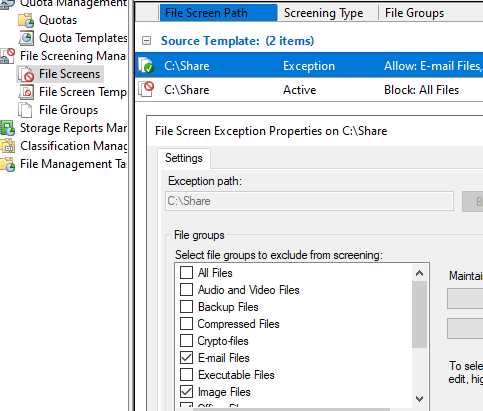Click the File Screening Management icon
The width and height of the screenshot is (483, 411).
[x=7, y=56]
